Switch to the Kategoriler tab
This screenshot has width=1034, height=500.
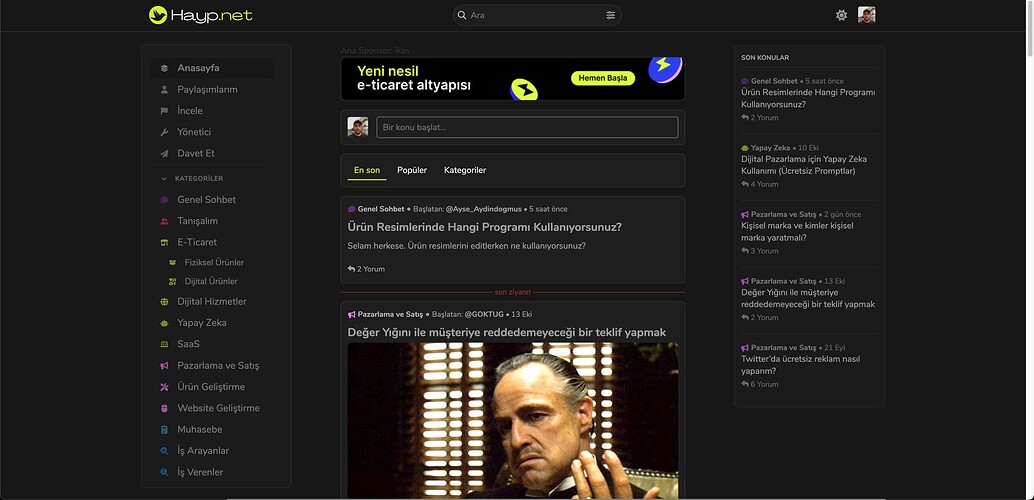coord(465,170)
